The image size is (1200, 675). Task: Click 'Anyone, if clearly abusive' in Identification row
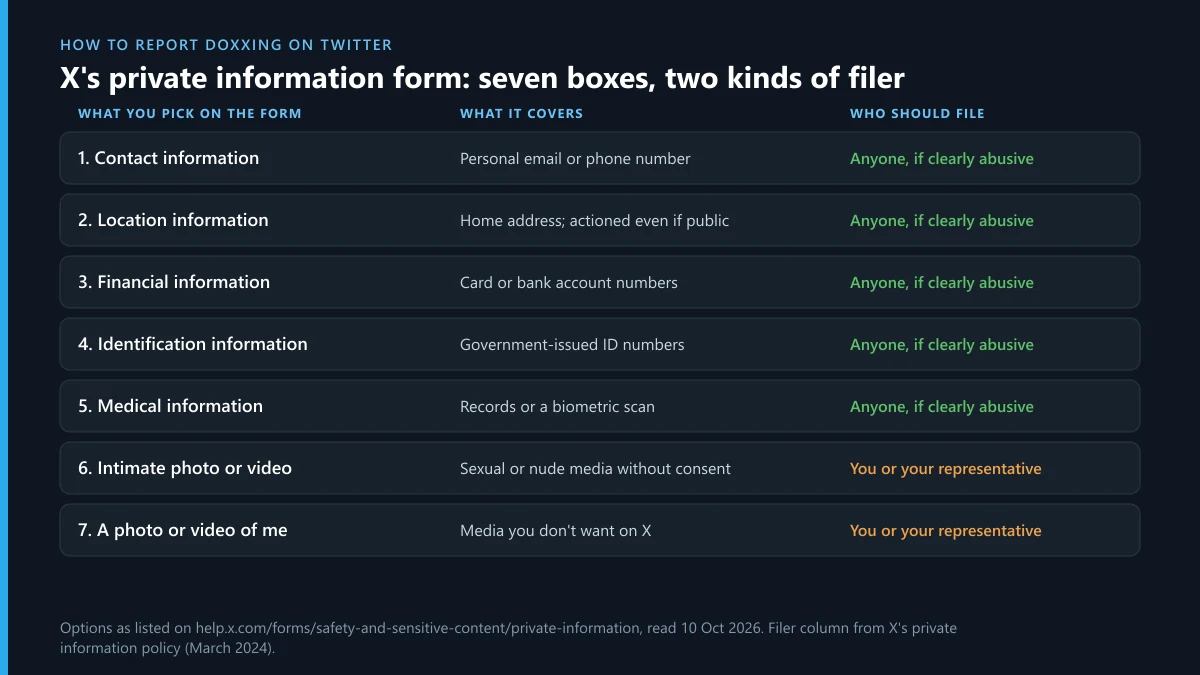click(942, 345)
